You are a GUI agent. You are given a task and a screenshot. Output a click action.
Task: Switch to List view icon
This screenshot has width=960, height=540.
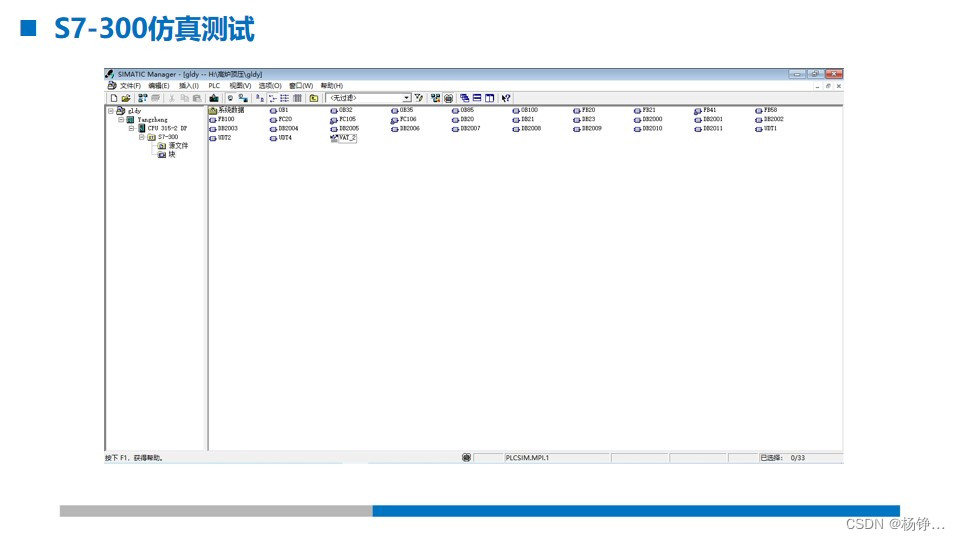click(285, 98)
